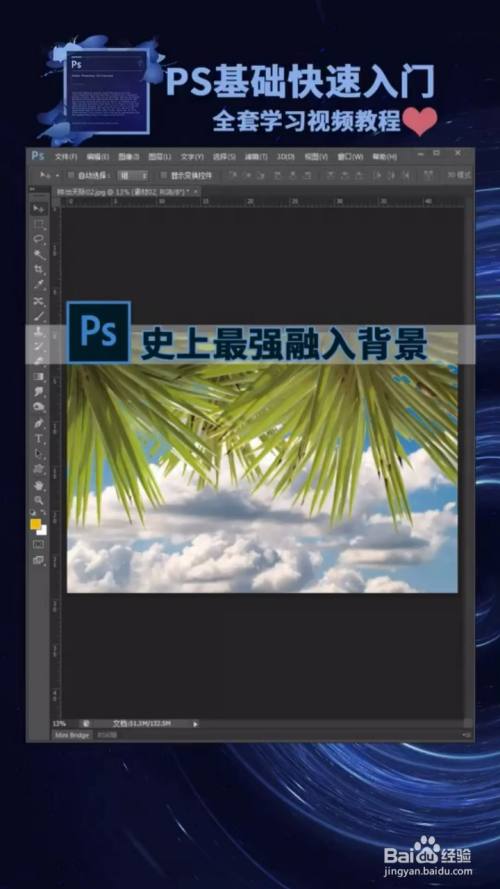
Task: Collapse bottom panel via corner icon
Action: coord(467,735)
